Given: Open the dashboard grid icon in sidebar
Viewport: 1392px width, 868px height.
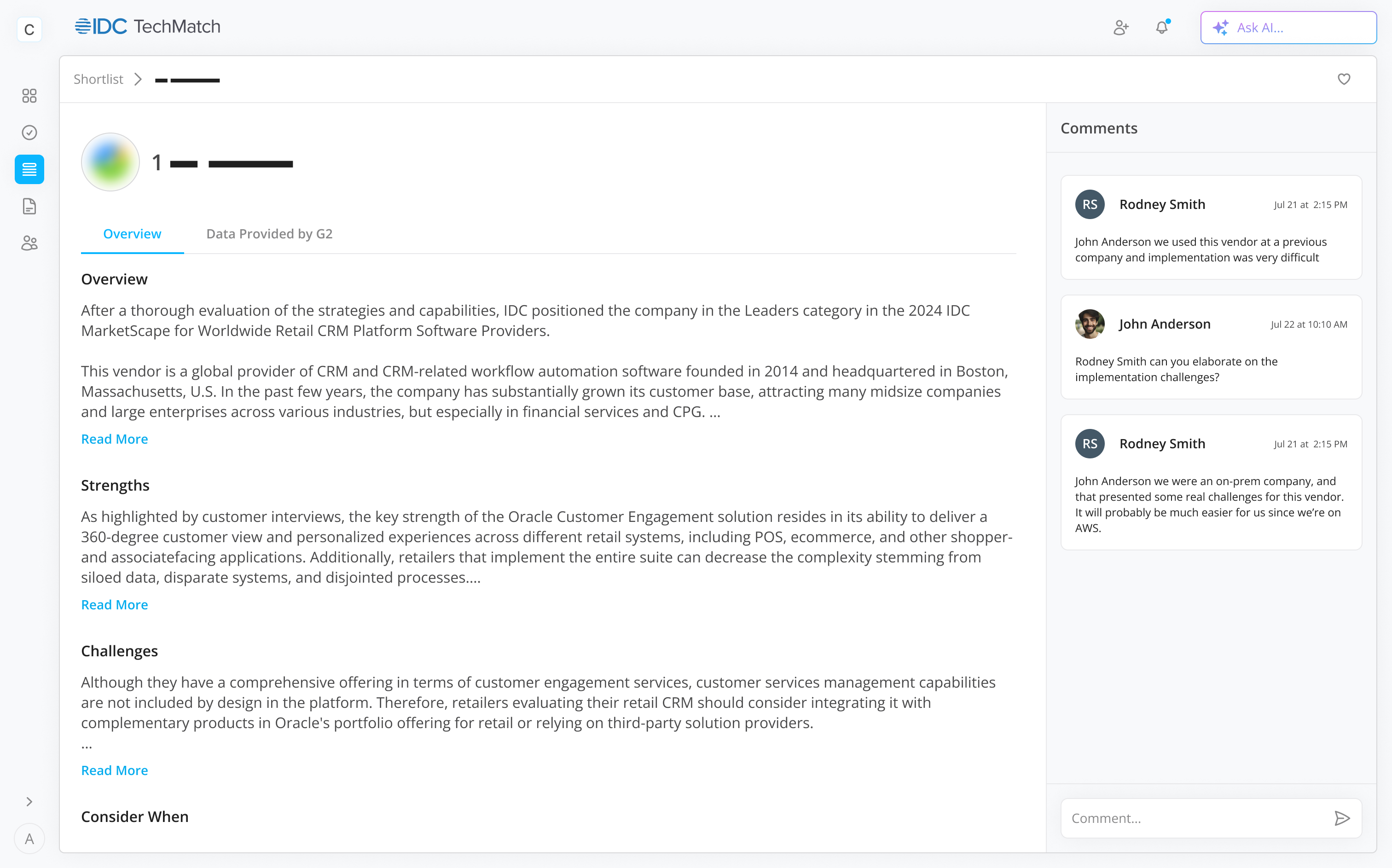Looking at the screenshot, I should (29, 96).
